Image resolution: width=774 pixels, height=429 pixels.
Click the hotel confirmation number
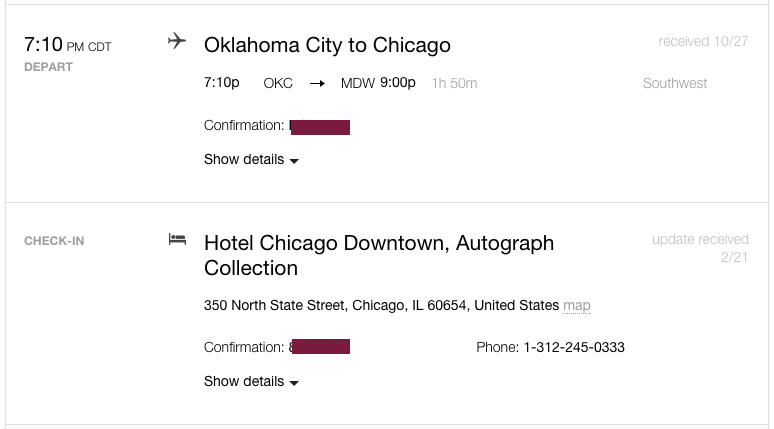tap(319, 348)
